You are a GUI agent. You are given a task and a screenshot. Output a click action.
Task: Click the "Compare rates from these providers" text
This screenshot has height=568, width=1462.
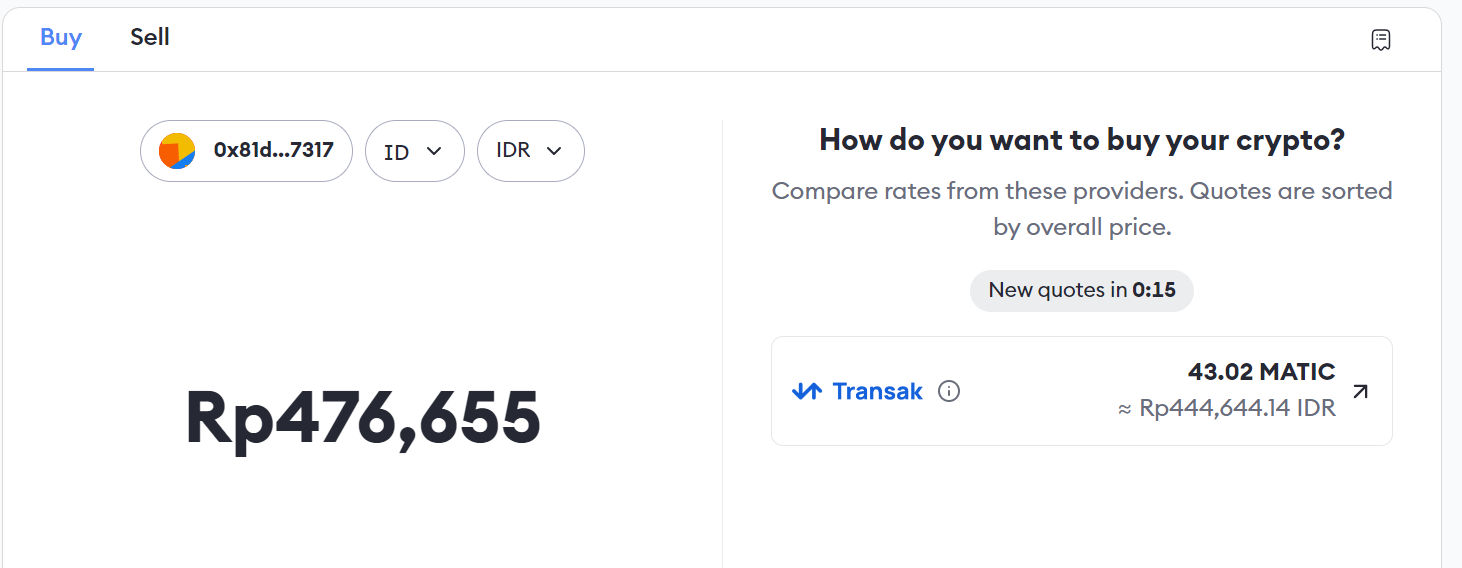(1081, 191)
